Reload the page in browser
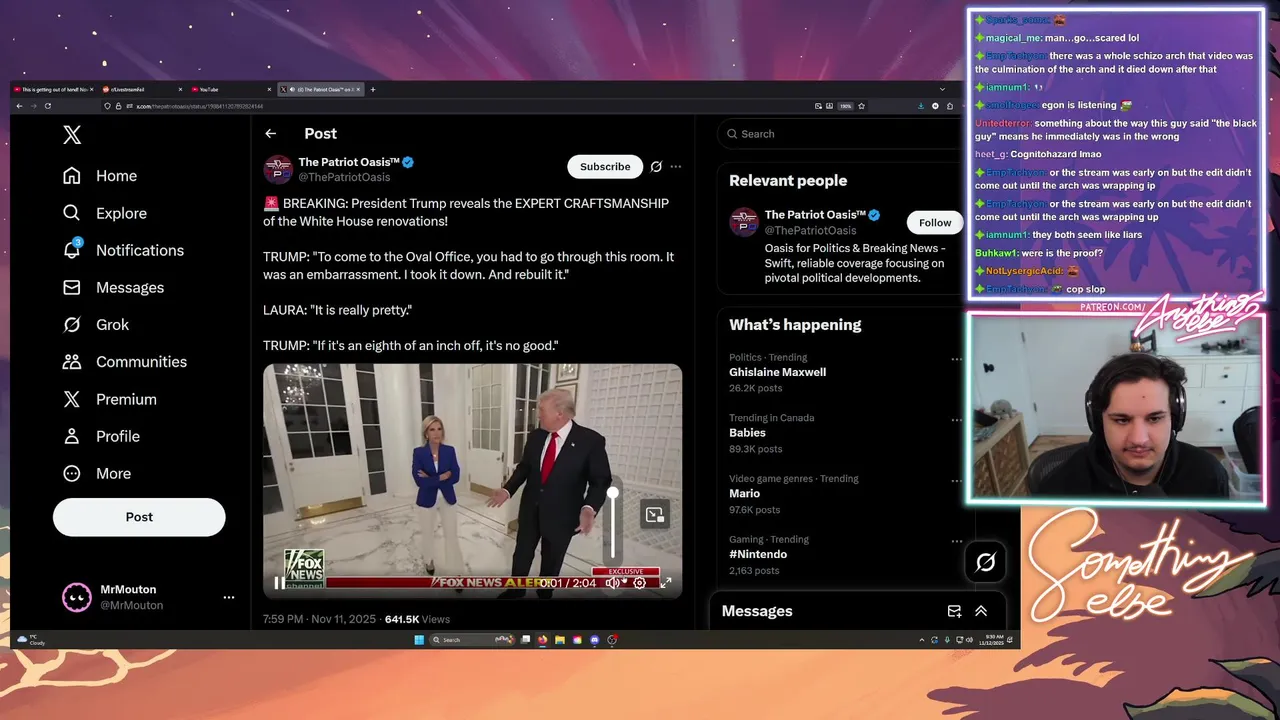 [x=47, y=106]
